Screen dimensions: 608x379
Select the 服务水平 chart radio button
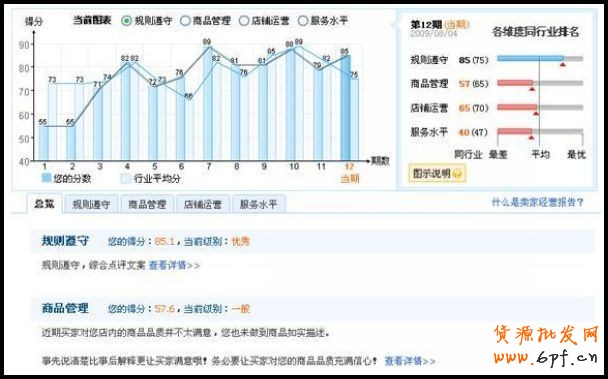pyautogui.click(x=303, y=21)
